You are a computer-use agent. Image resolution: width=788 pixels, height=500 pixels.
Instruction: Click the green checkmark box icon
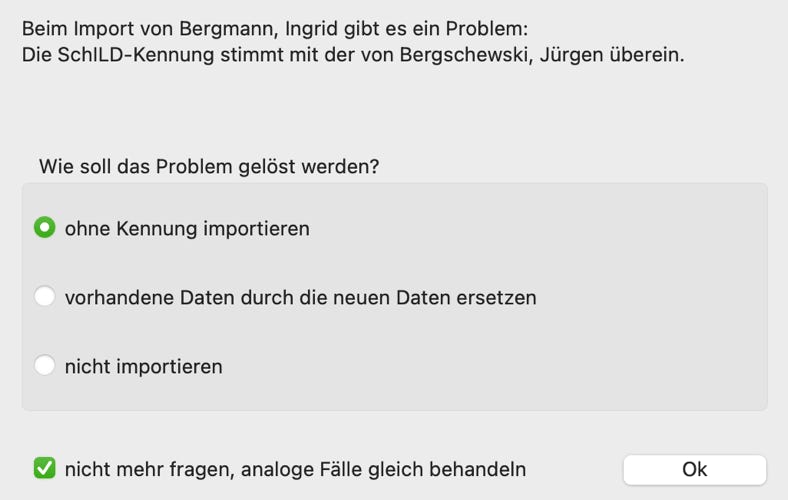pyautogui.click(x=44, y=468)
